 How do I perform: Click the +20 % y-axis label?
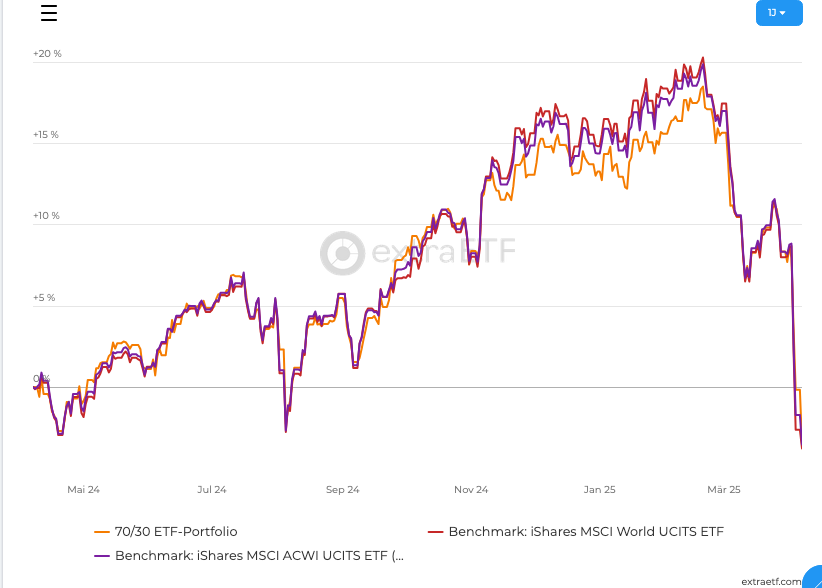click(47, 54)
